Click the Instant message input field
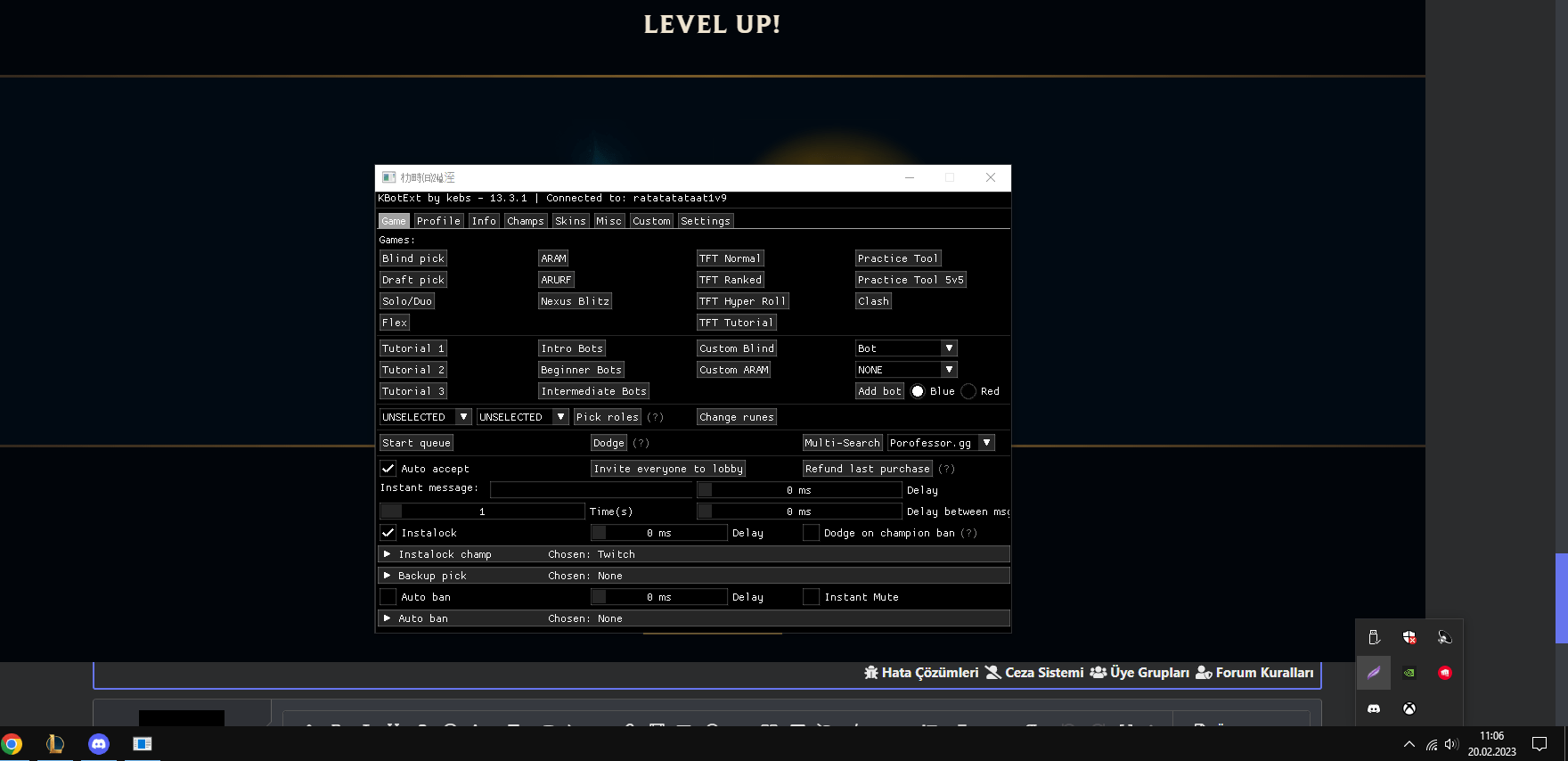1568x761 pixels. pos(592,490)
